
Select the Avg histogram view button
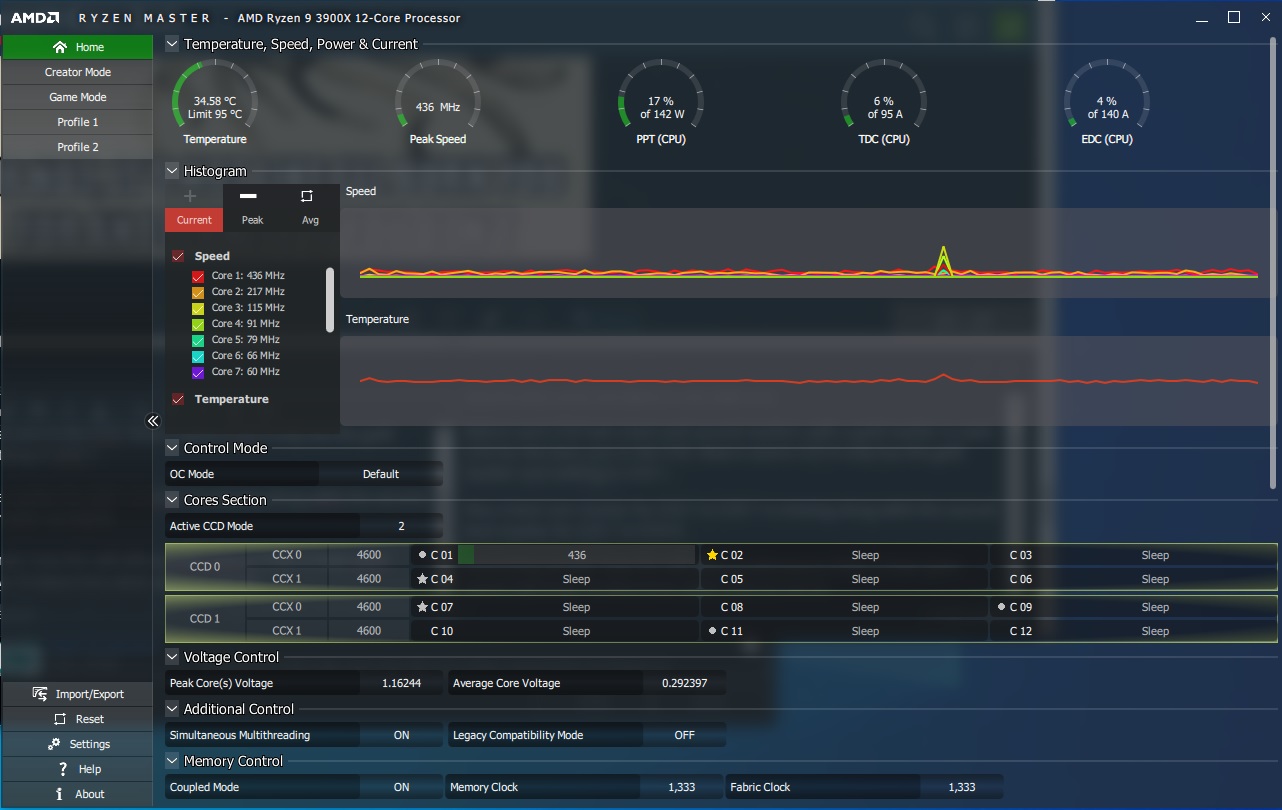[x=310, y=208]
